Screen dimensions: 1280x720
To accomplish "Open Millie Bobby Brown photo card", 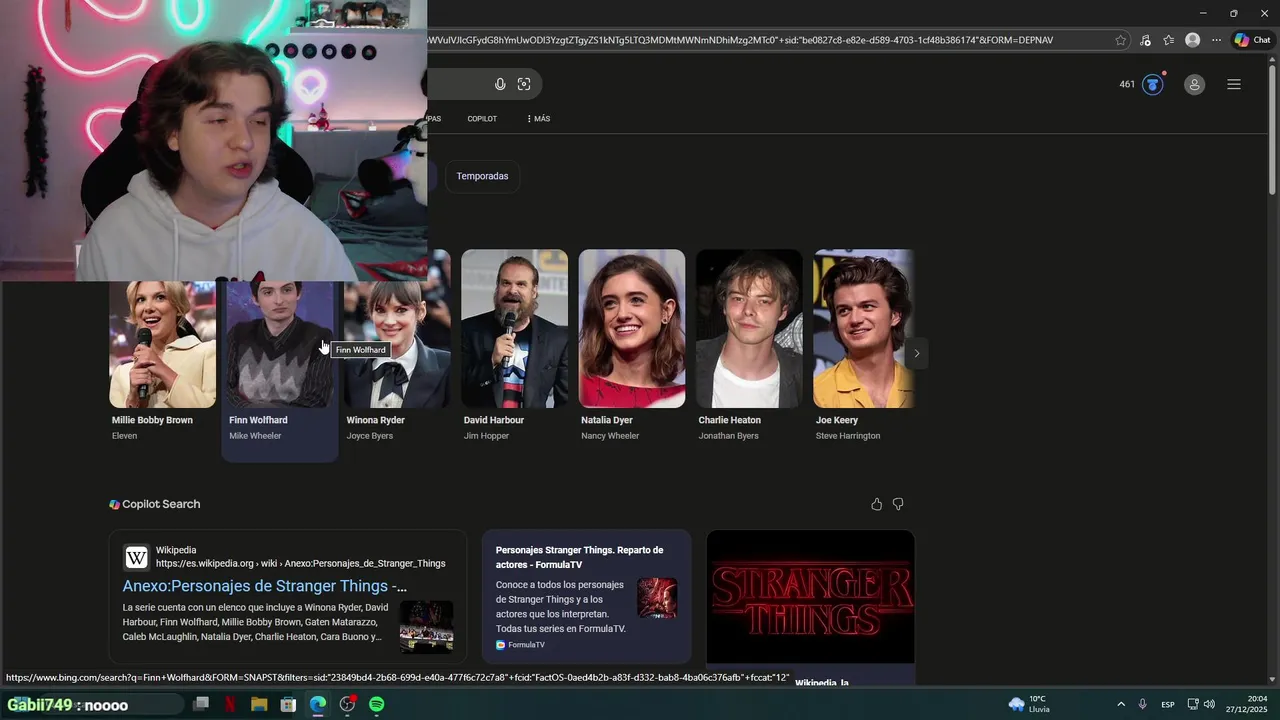I will click(x=162, y=343).
